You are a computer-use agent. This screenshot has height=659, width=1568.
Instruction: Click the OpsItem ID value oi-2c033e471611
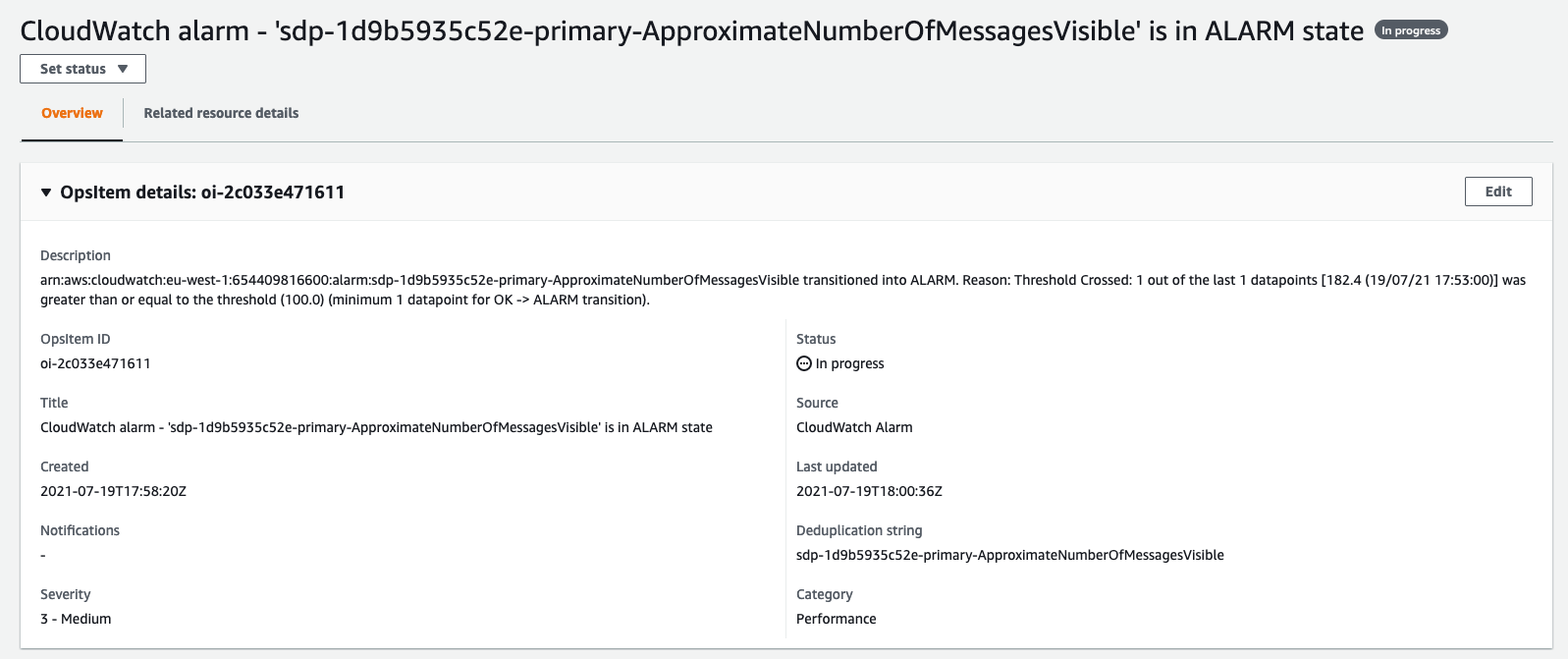click(95, 363)
